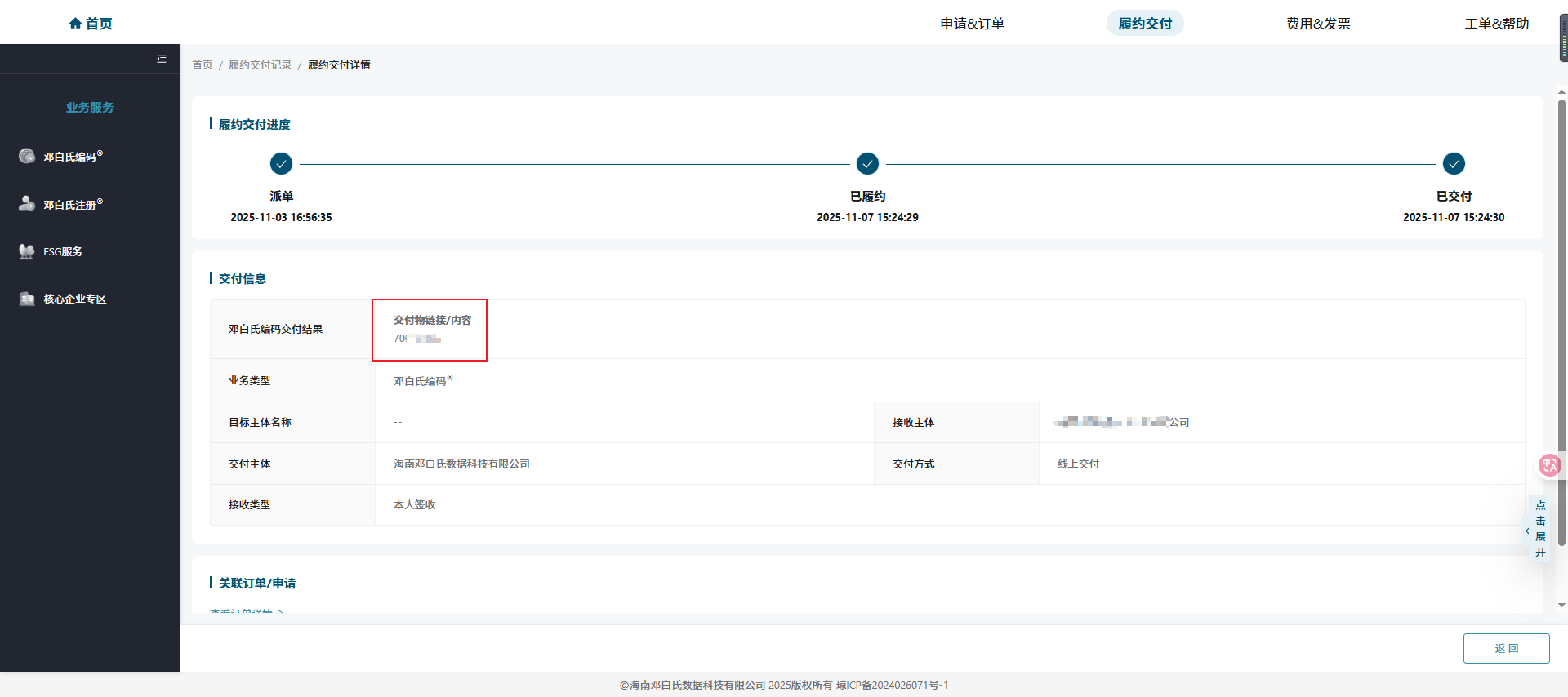Click the 派单 step checkmark circle
The height and width of the screenshot is (697, 1568).
tap(281, 164)
